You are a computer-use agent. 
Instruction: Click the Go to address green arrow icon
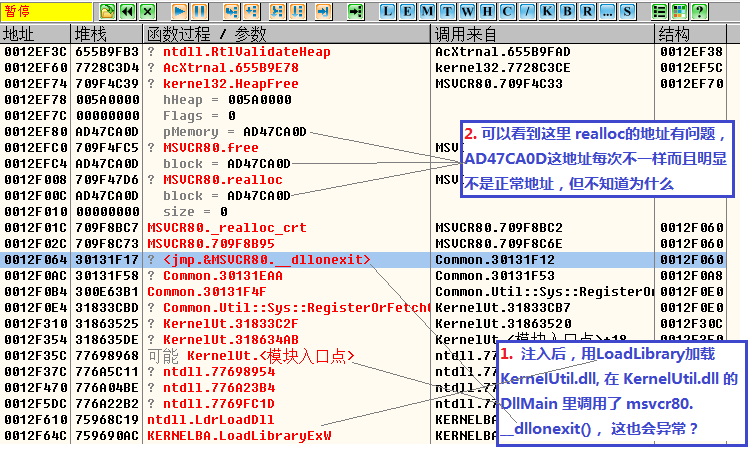click(355, 11)
